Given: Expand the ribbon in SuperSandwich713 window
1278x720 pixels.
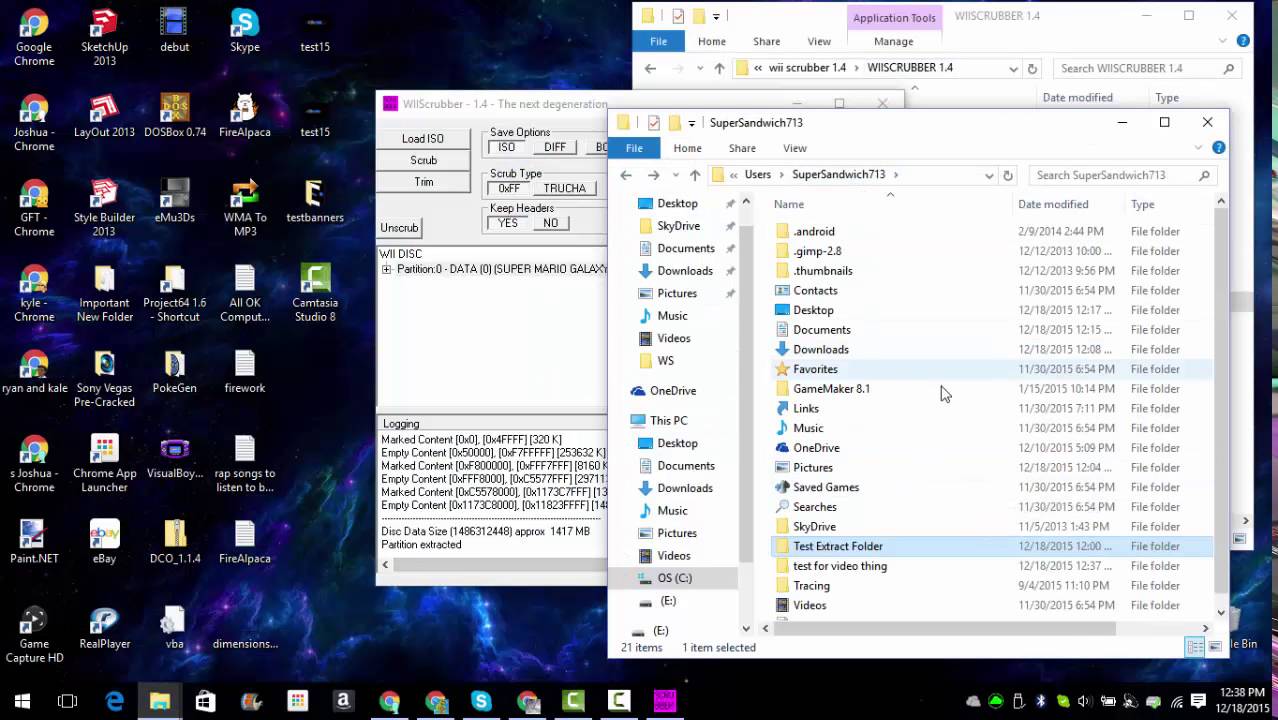Looking at the screenshot, I should (x=1198, y=148).
